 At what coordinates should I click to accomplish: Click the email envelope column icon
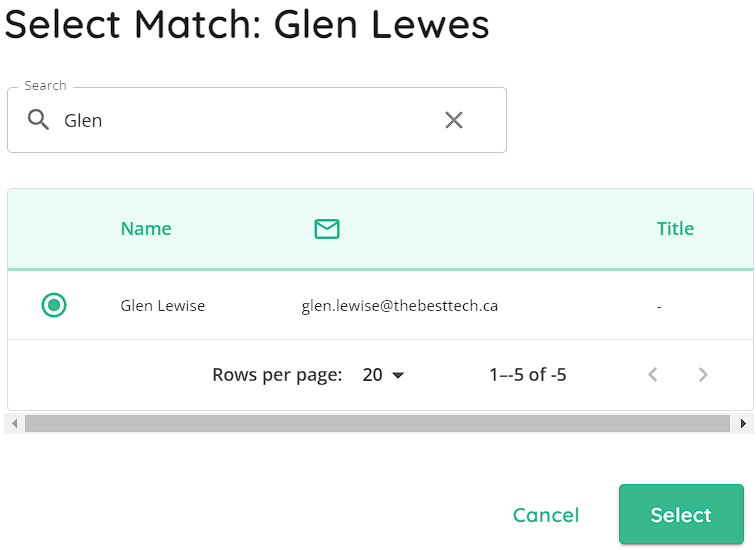pyautogui.click(x=327, y=228)
